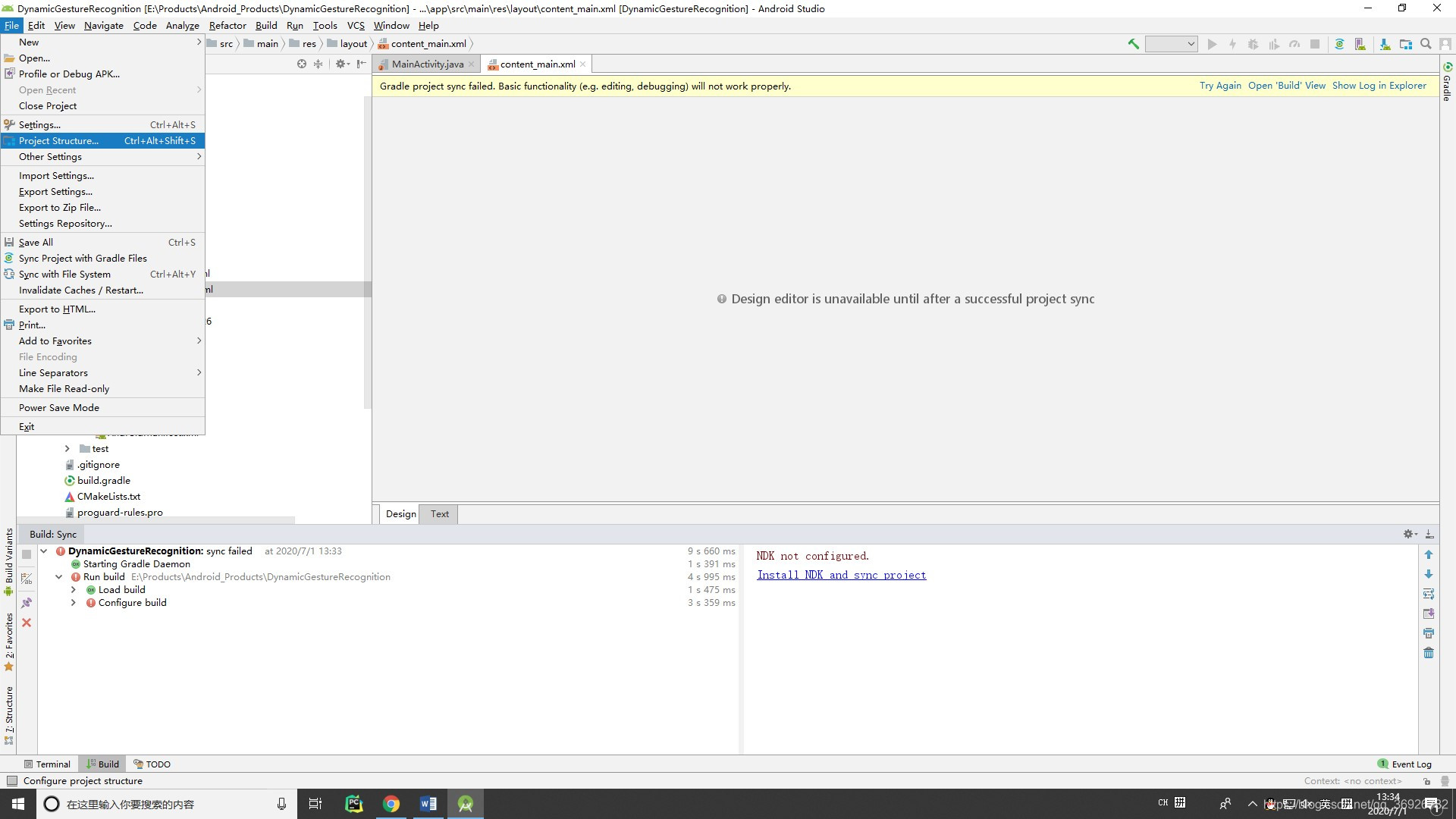This screenshot has width=1456, height=819.
Task: Toggle soft-wrap icon in the build output
Action: coord(1429,594)
